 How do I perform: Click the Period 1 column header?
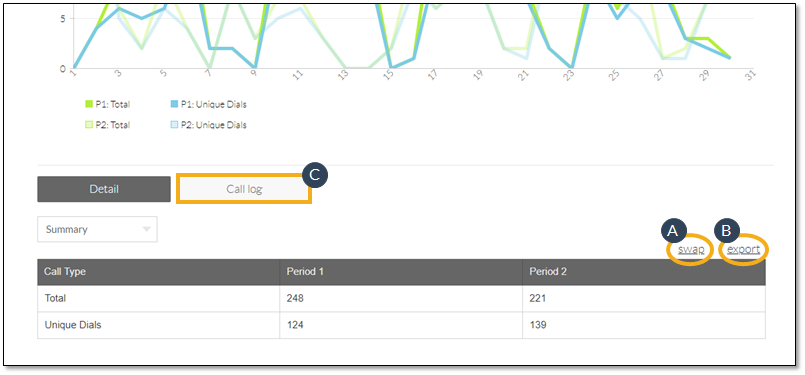[401, 272]
